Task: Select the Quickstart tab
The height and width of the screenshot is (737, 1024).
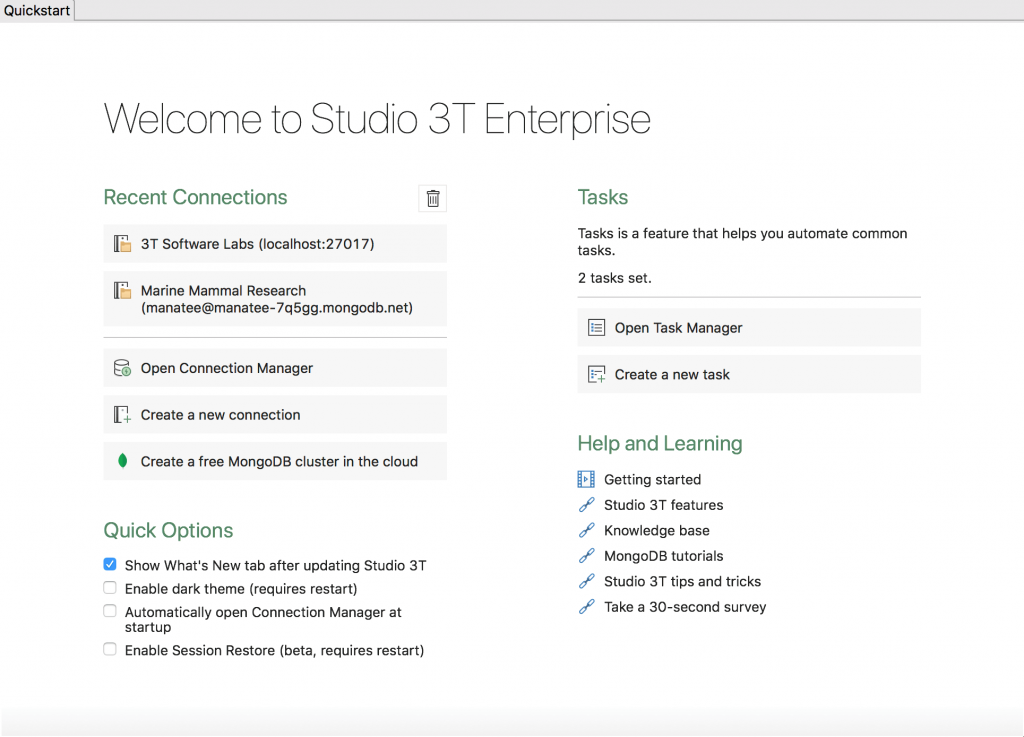Action: tap(37, 10)
